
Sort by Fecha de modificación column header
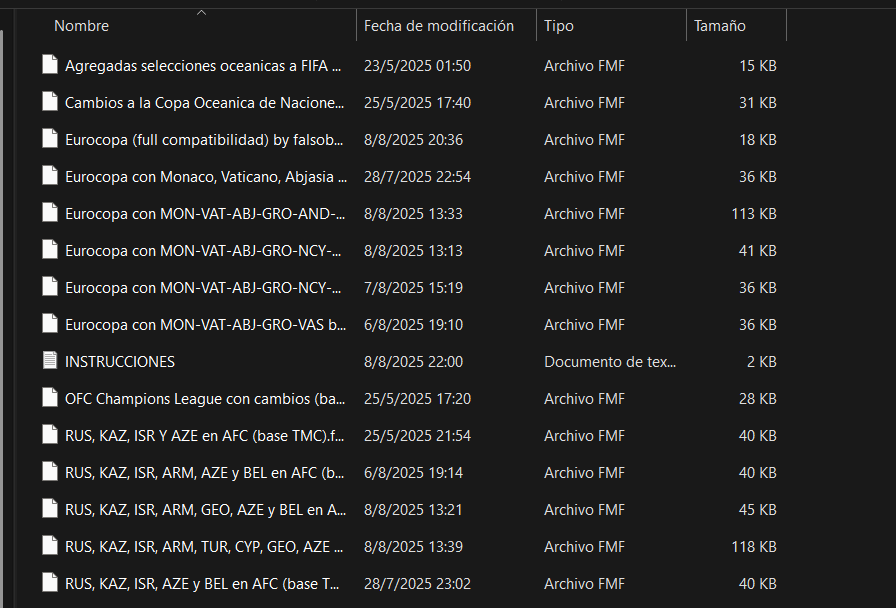click(438, 26)
